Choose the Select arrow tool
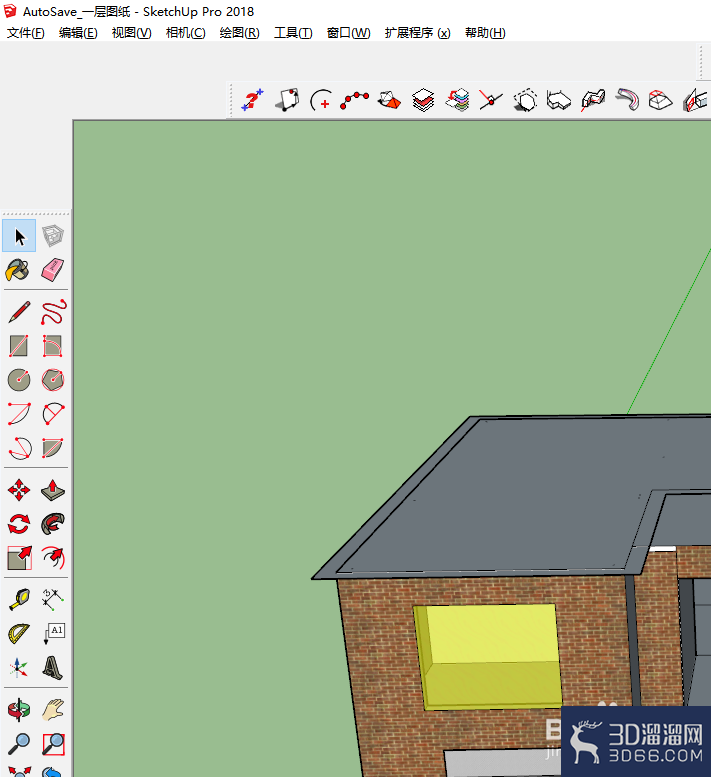Viewport: 711px width, 777px height. [x=19, y=236]
